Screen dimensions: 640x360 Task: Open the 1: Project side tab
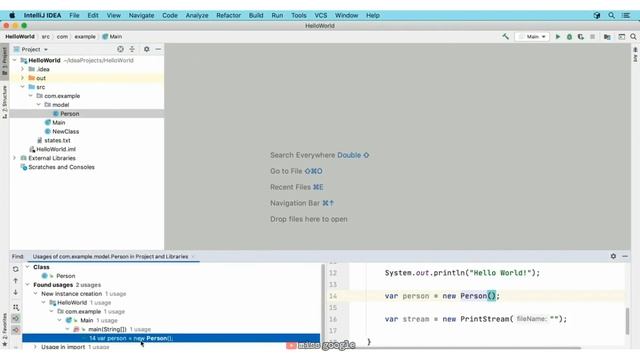pos(4,61)
